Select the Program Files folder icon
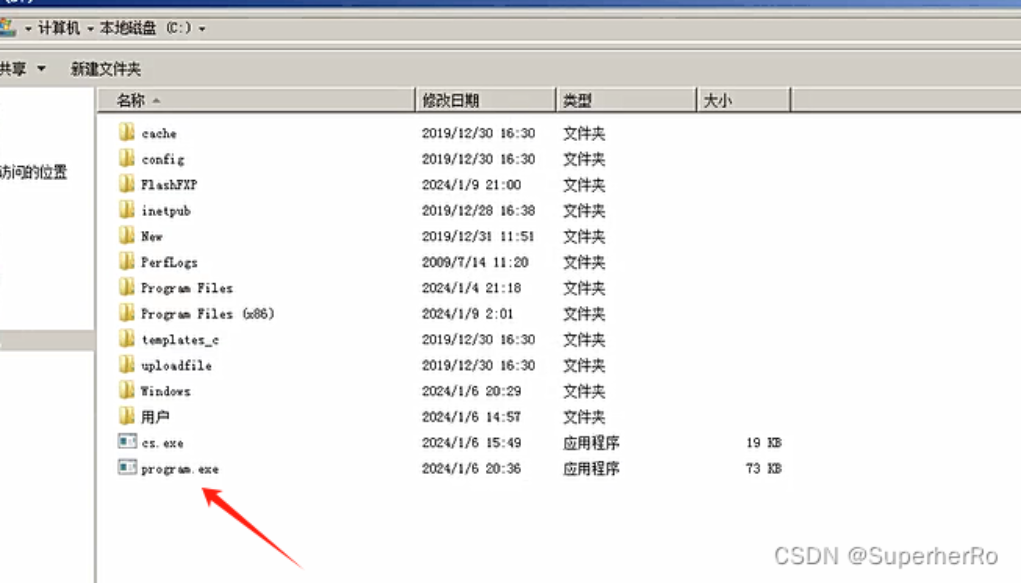The image size is (1021, 584). (126, 287)
